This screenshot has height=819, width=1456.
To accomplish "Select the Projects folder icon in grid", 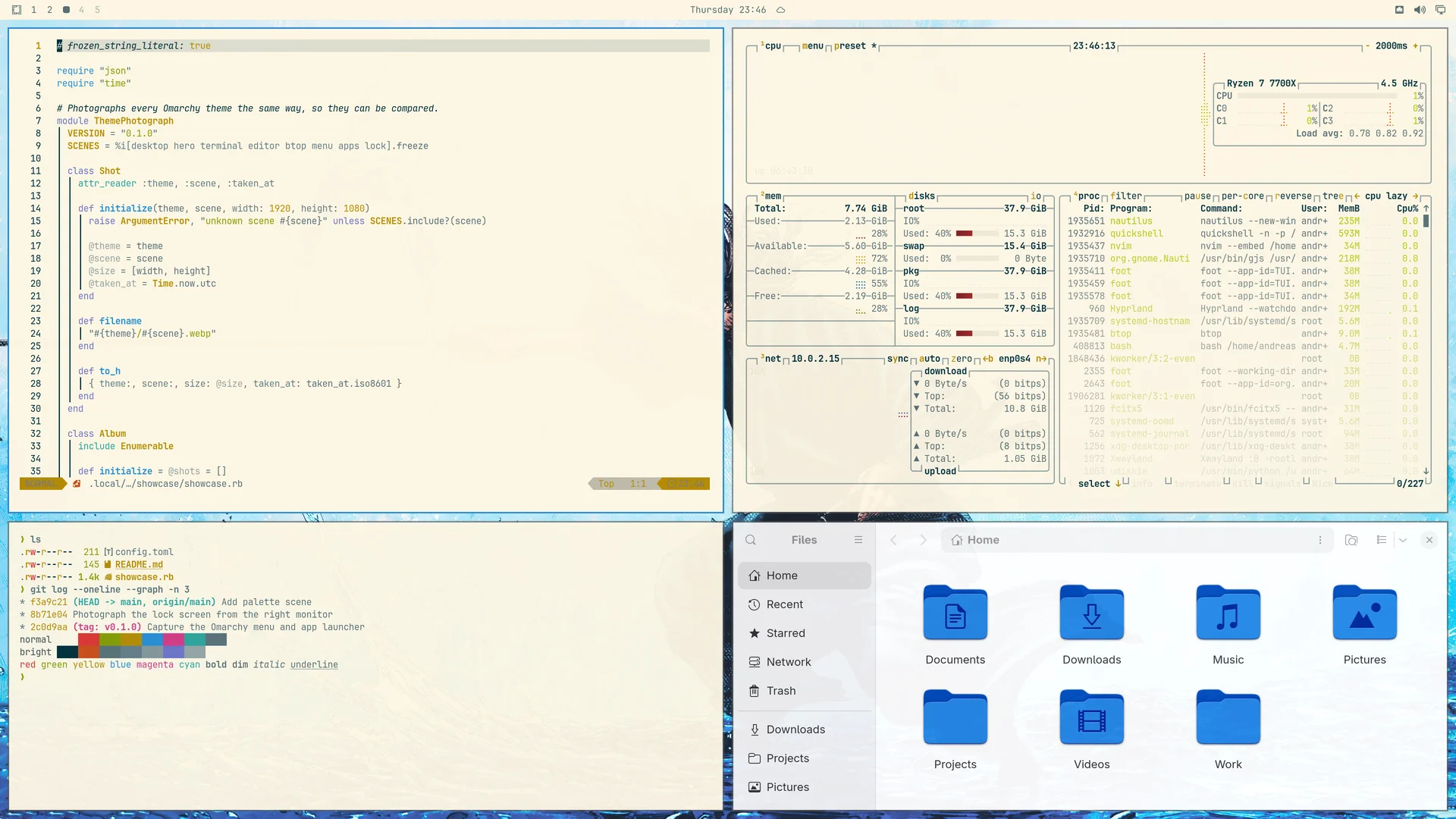I will click(x=955, y=717).
